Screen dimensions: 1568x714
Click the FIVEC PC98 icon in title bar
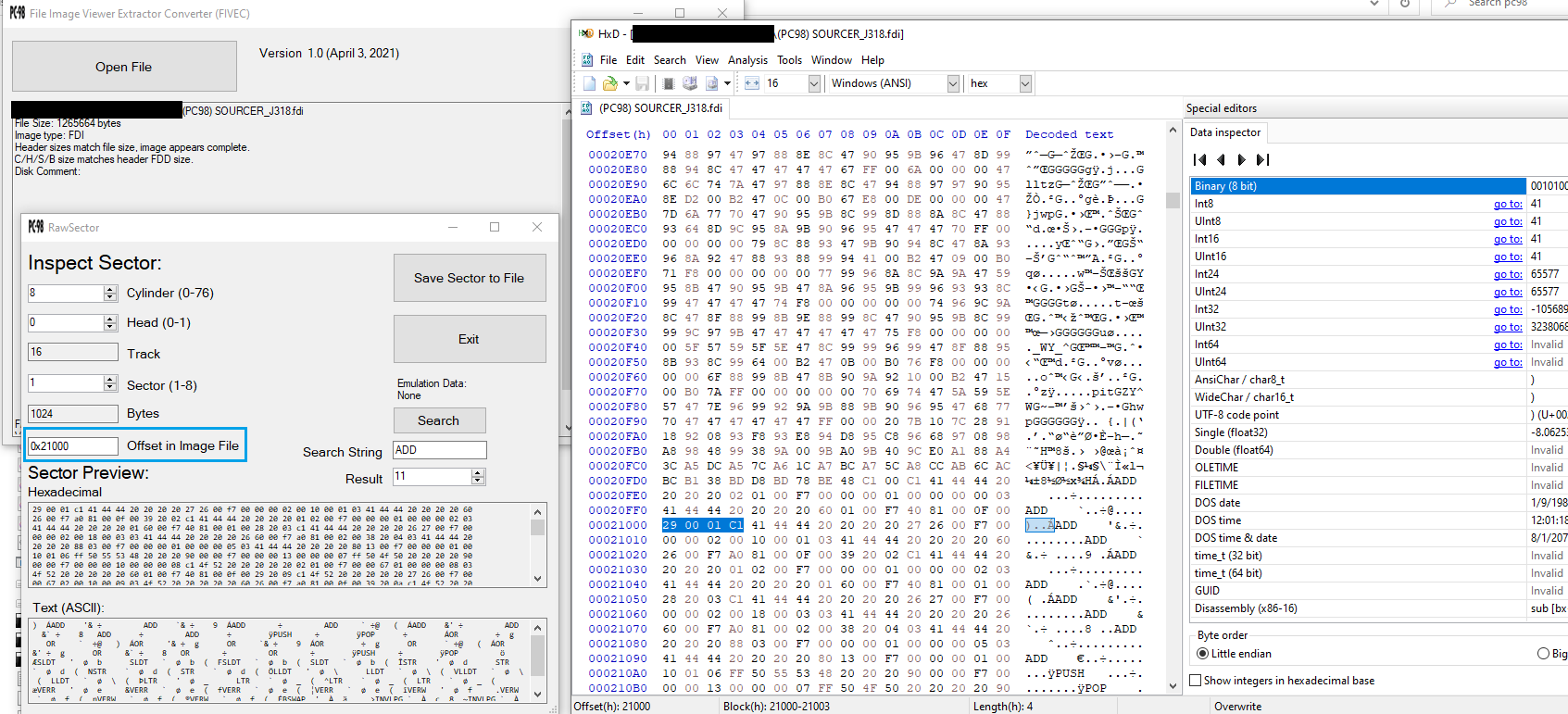click(17, 13)
